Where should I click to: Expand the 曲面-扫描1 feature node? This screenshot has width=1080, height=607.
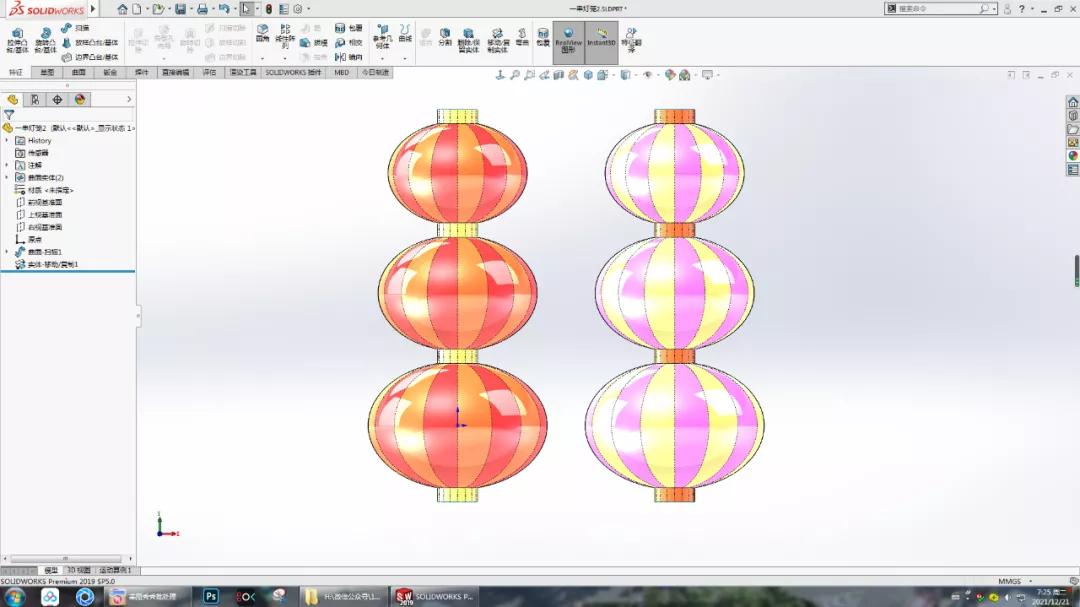7,250
